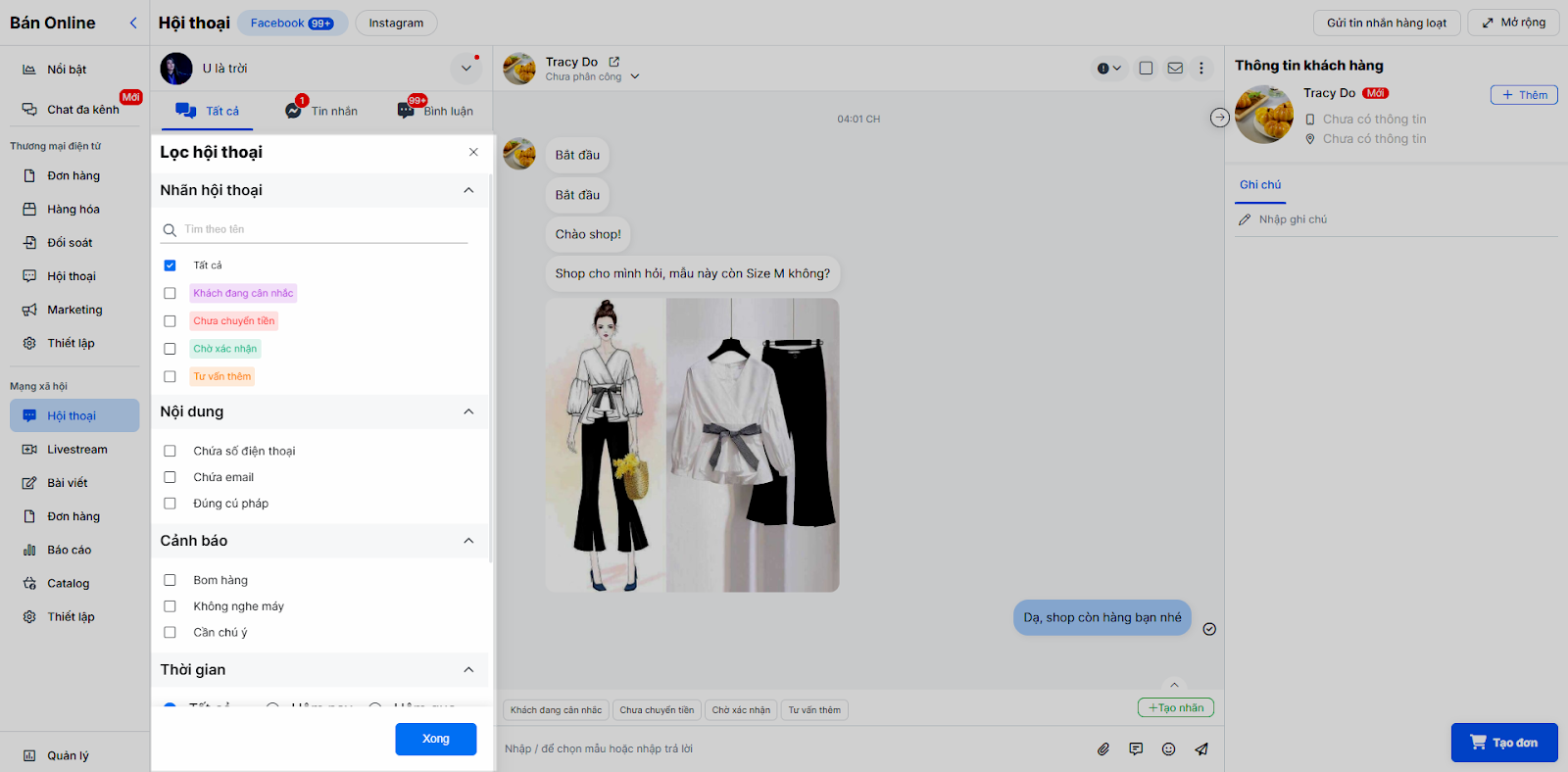Click the Xong button
This screenshot has height=772, width=1568.
pos(436,739)
